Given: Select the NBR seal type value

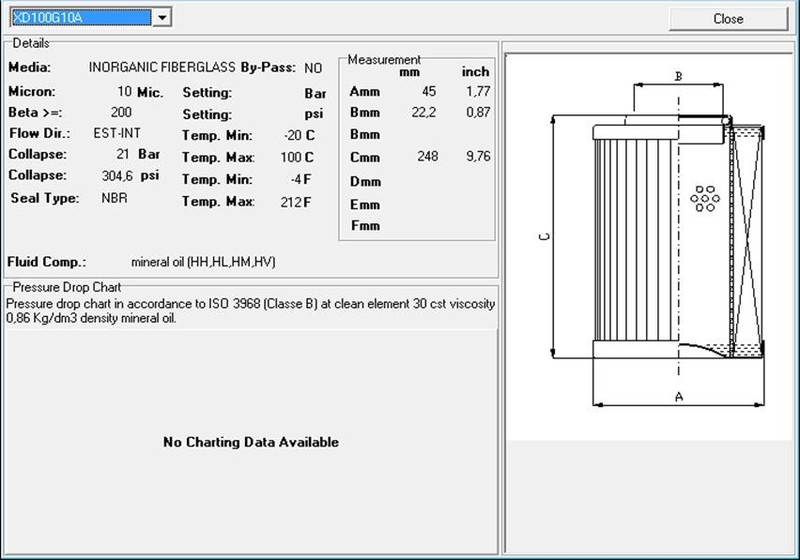Looking at the screenshot, I should pos(115,198).
